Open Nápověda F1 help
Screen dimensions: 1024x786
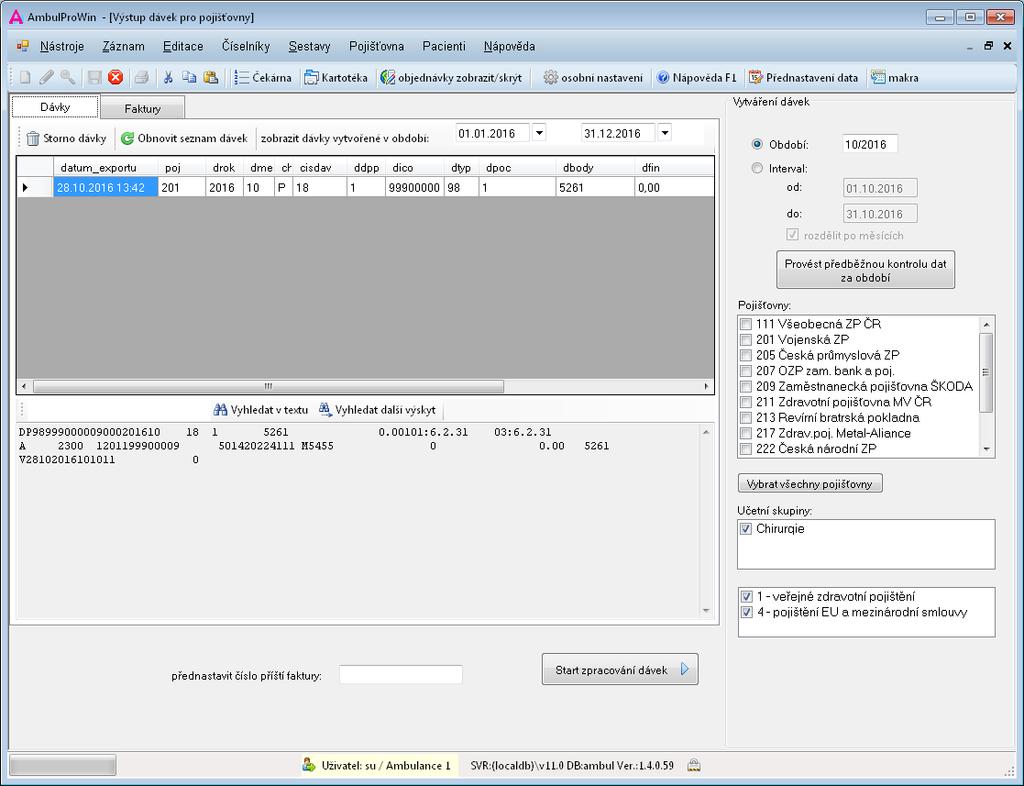click(696, 78)
